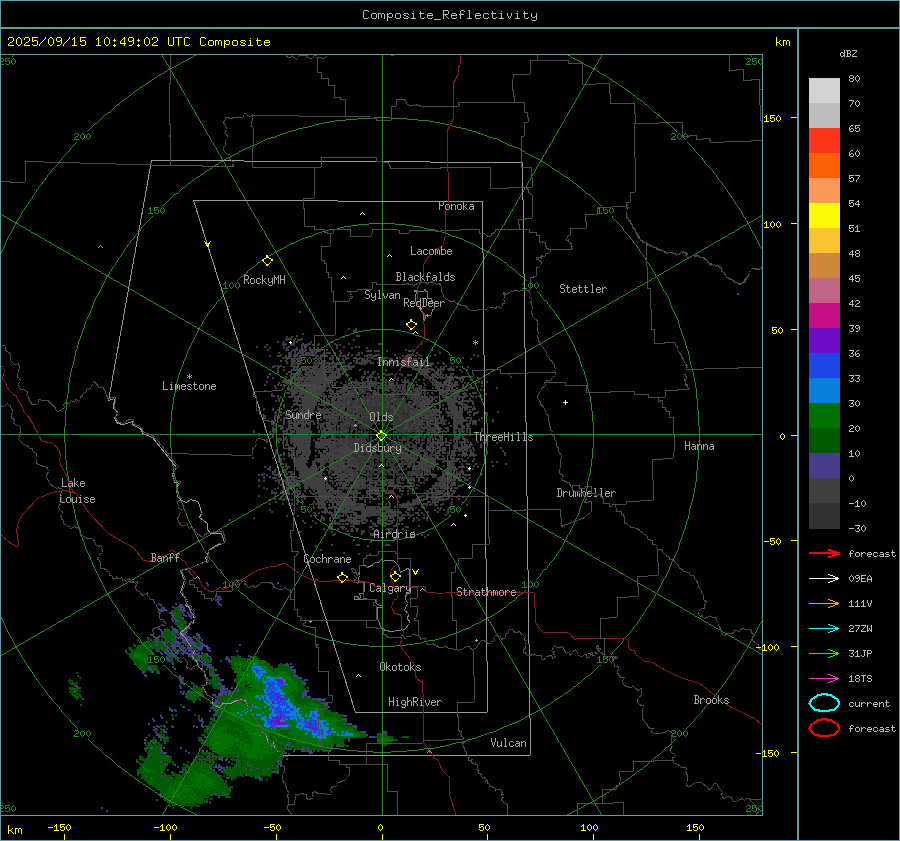Click the Calgary city label

click(x=390, y=588)
